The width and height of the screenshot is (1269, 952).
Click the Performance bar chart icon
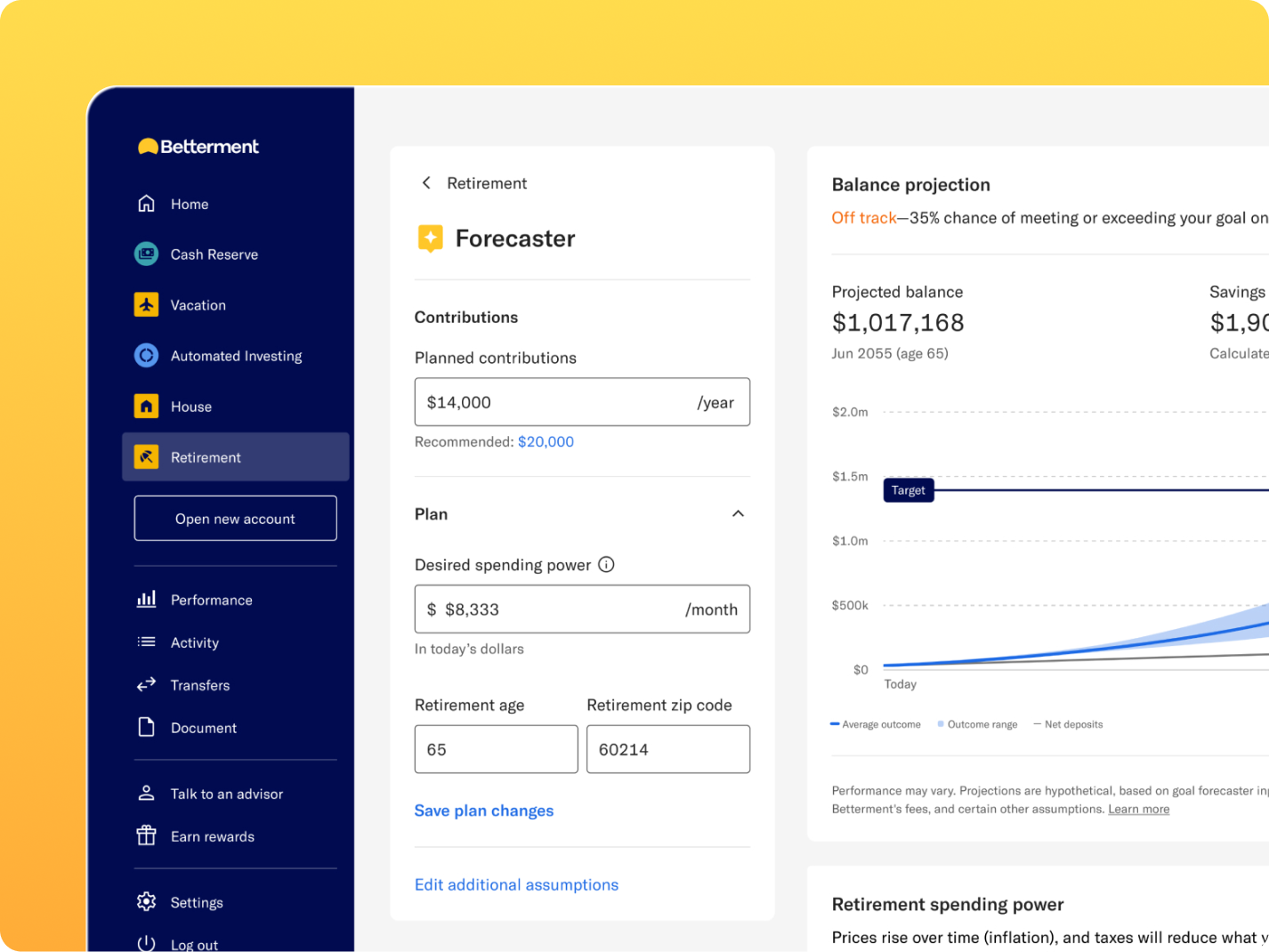(x=146, y=600)
